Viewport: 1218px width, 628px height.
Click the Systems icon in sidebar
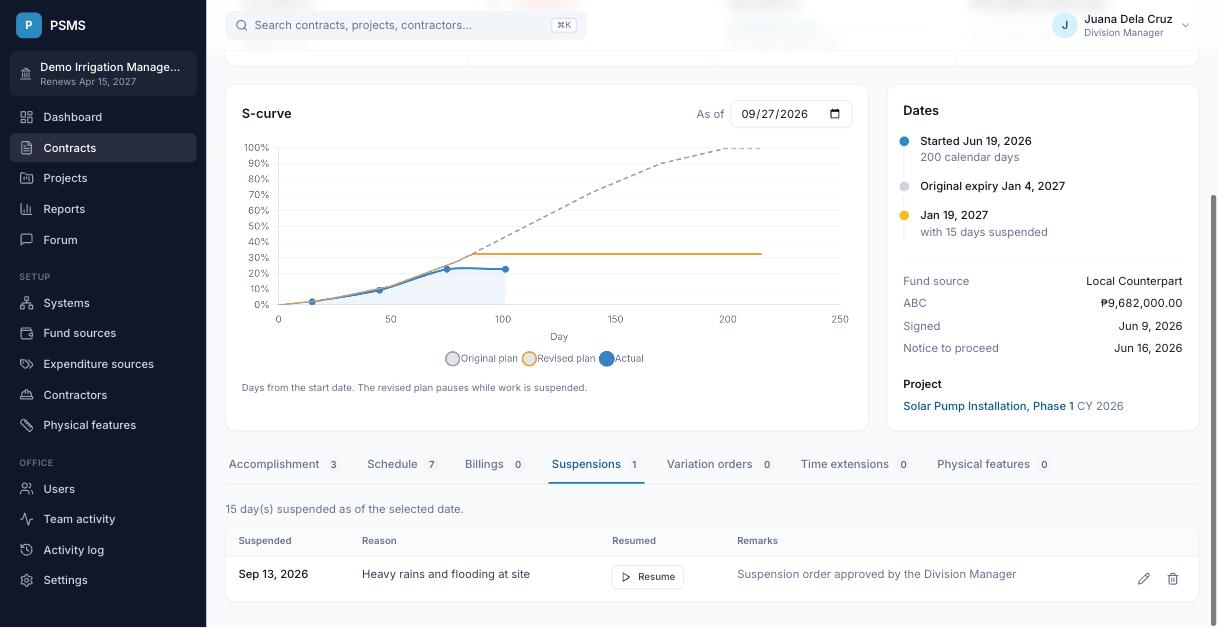(x=27, y=303)
